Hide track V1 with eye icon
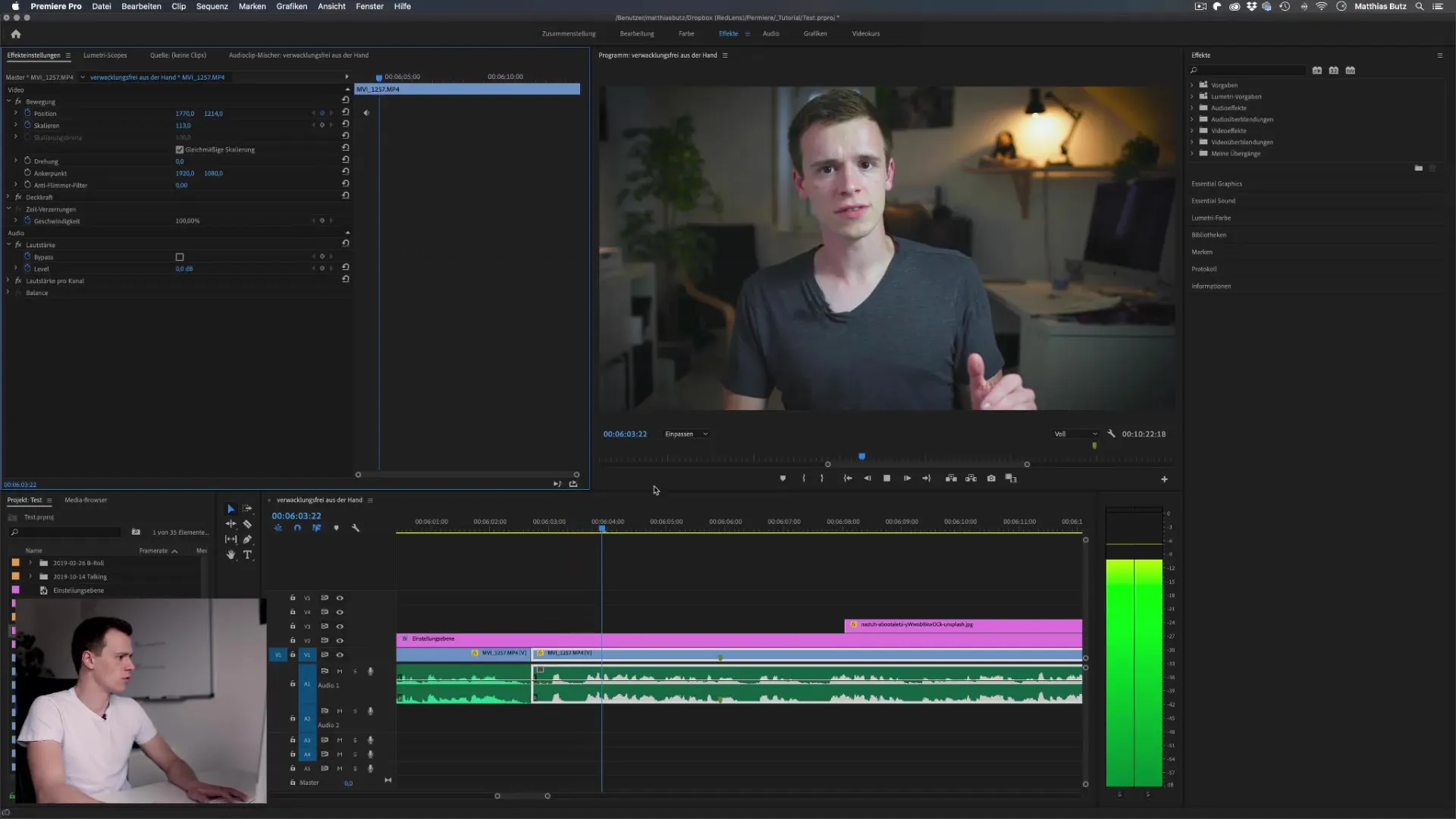Image resolution: width=1456 pixels, height=819 pixels. click(340, 654)
